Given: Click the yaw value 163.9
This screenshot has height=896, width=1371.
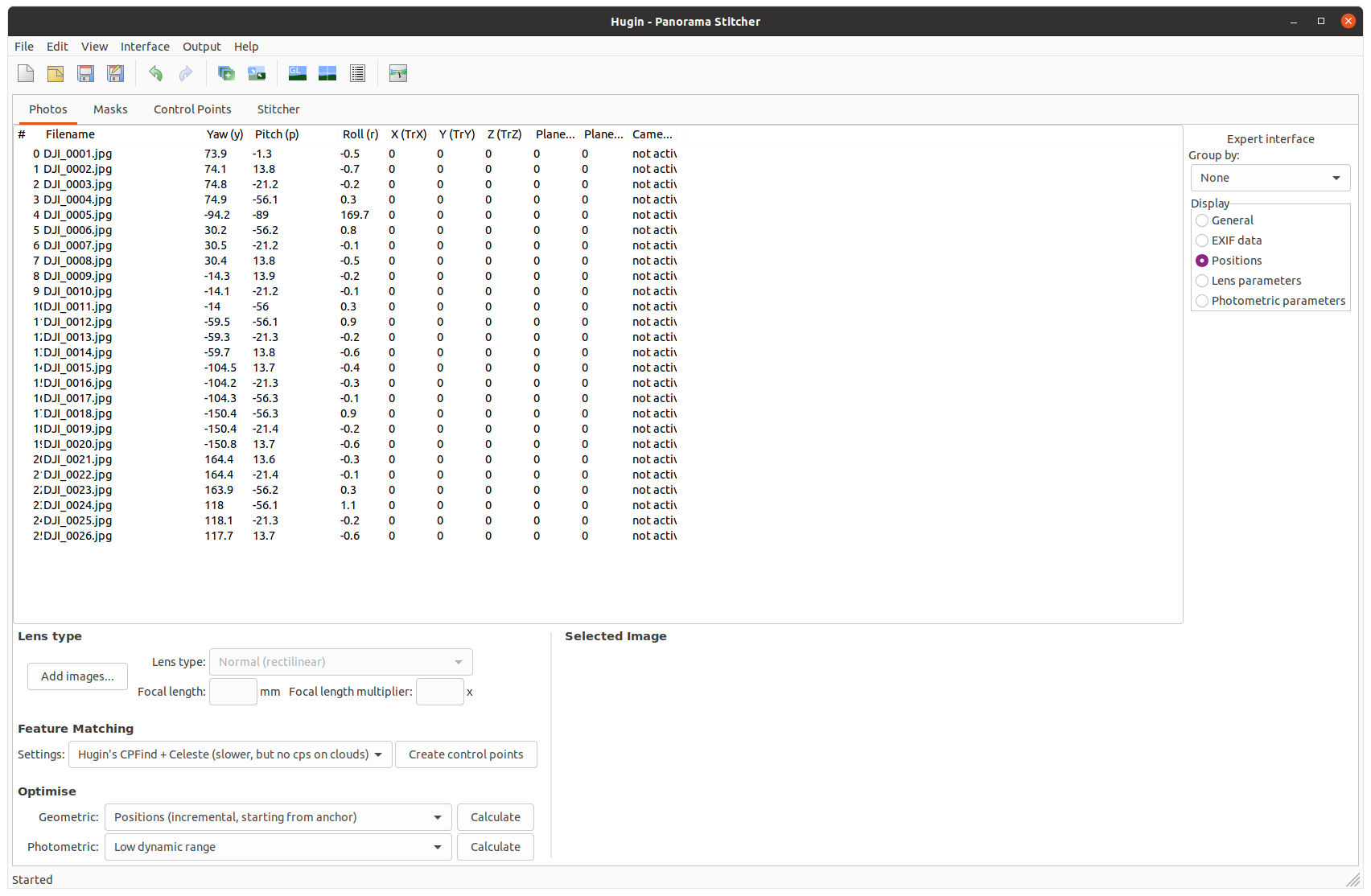Looking at the screenshot, I should [x=219, y=490].
